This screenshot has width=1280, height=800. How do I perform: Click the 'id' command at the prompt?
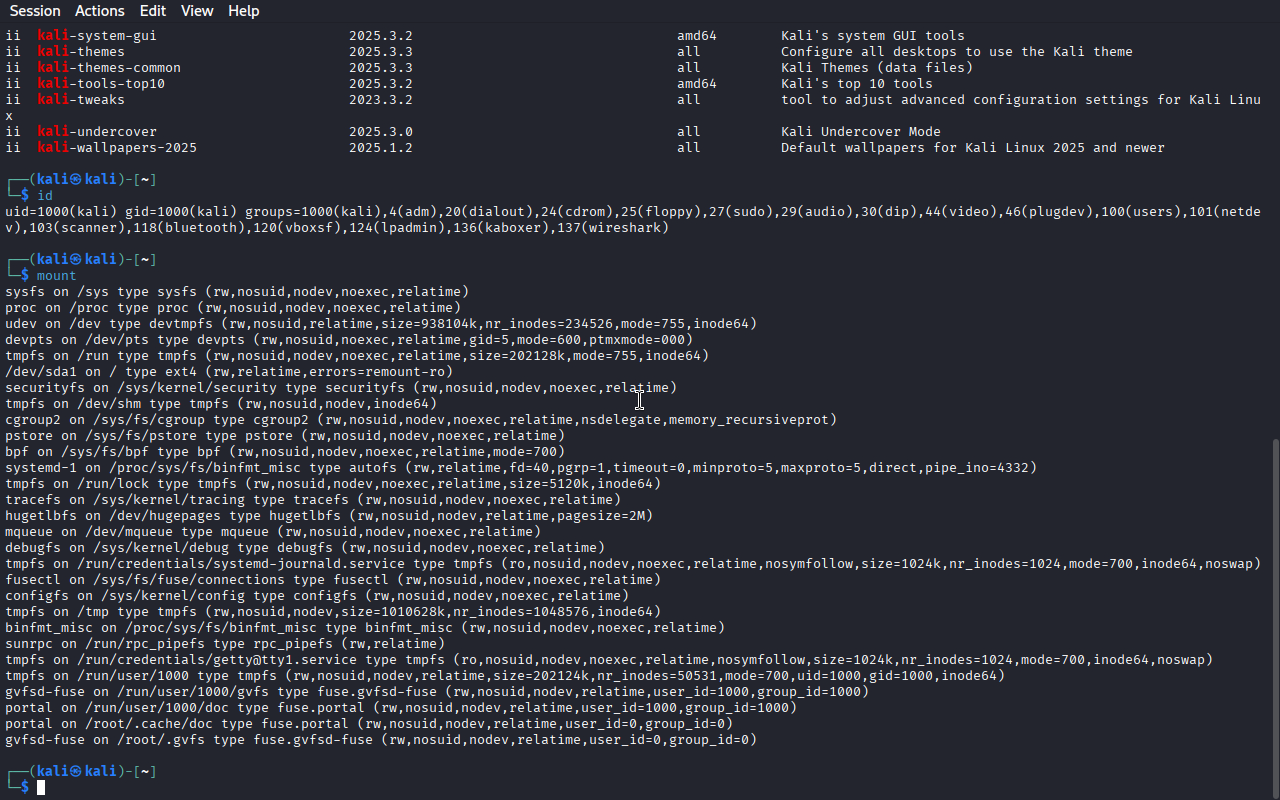pos(45,196)
